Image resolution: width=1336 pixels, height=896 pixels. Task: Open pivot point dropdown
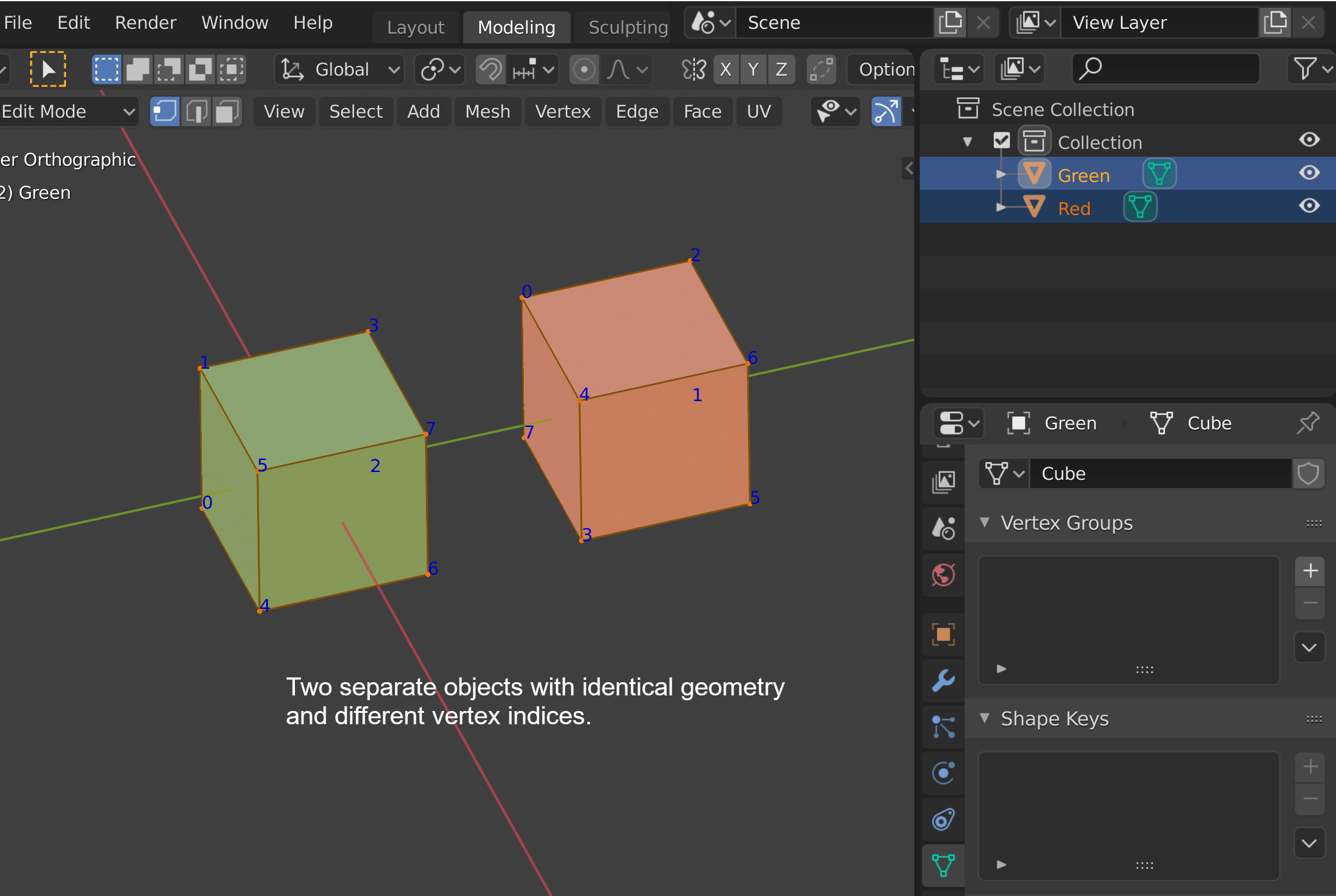pos(440,70)
